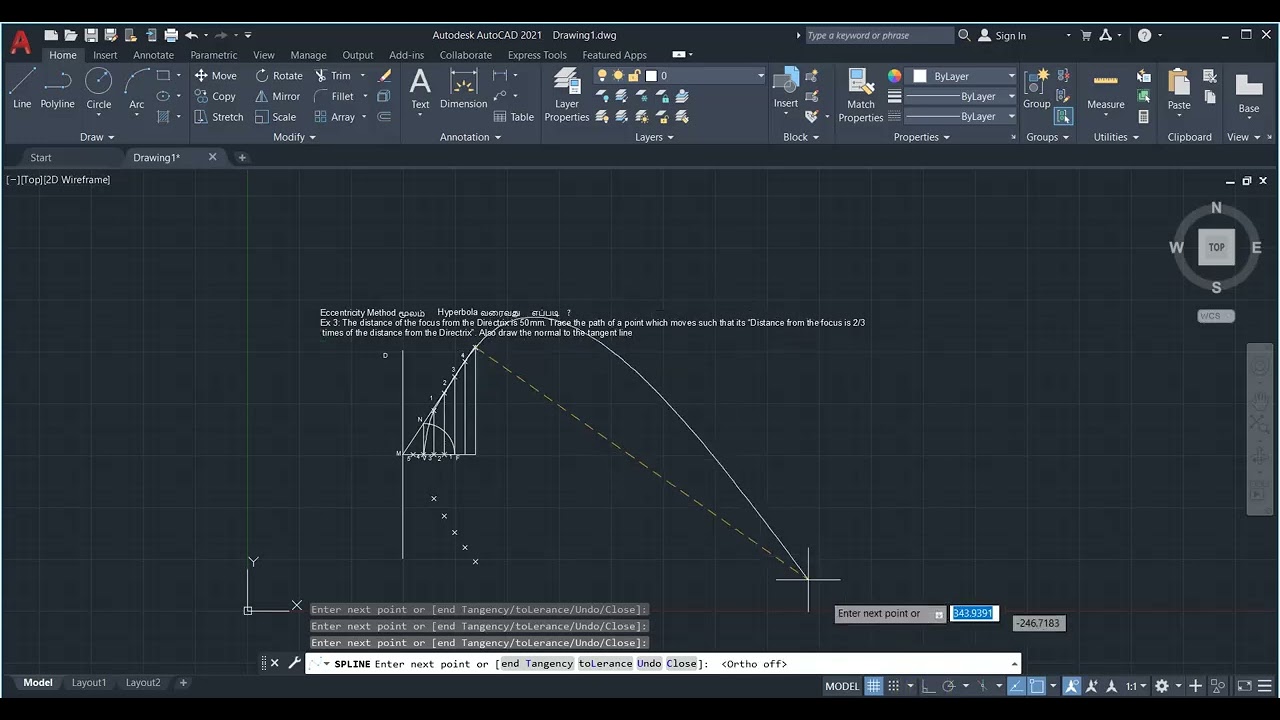Select the Line drawing tool

click(x=22, y=88)
